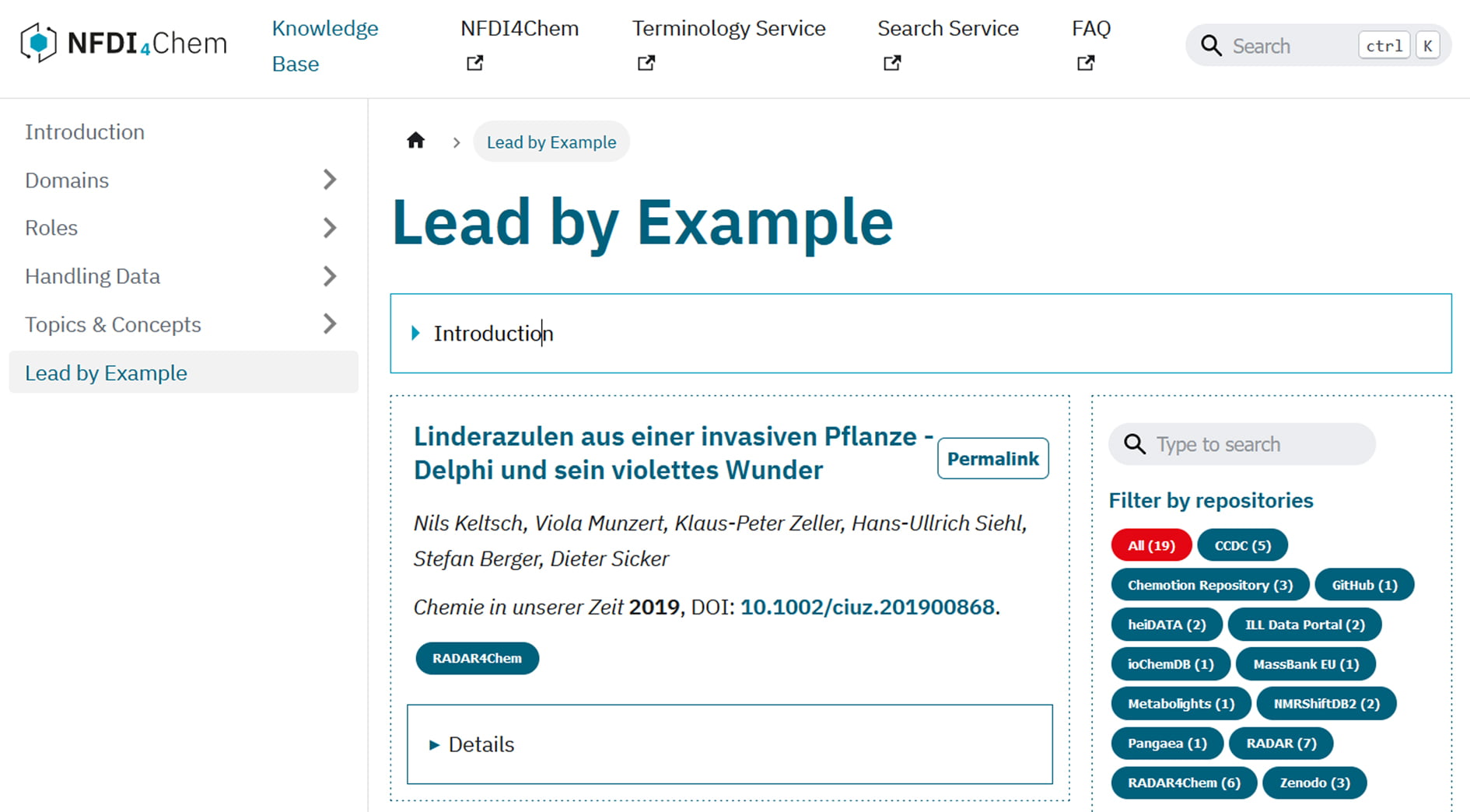The image size is (1470, 812).
Task: Filter by RADAR4Chem (6) in filter panel
Action: [1184, 782]
